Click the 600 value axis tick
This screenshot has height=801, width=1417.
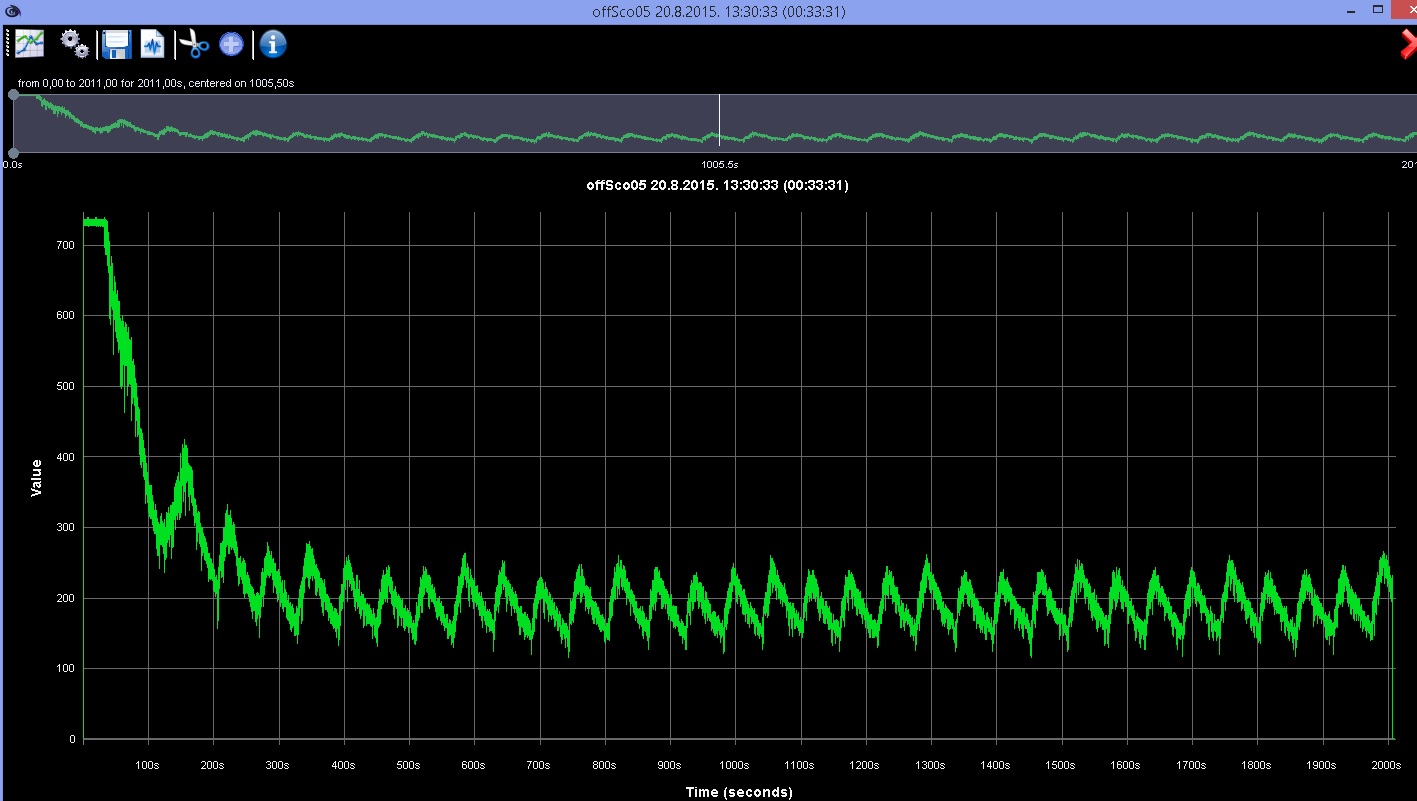coord(66,315)
